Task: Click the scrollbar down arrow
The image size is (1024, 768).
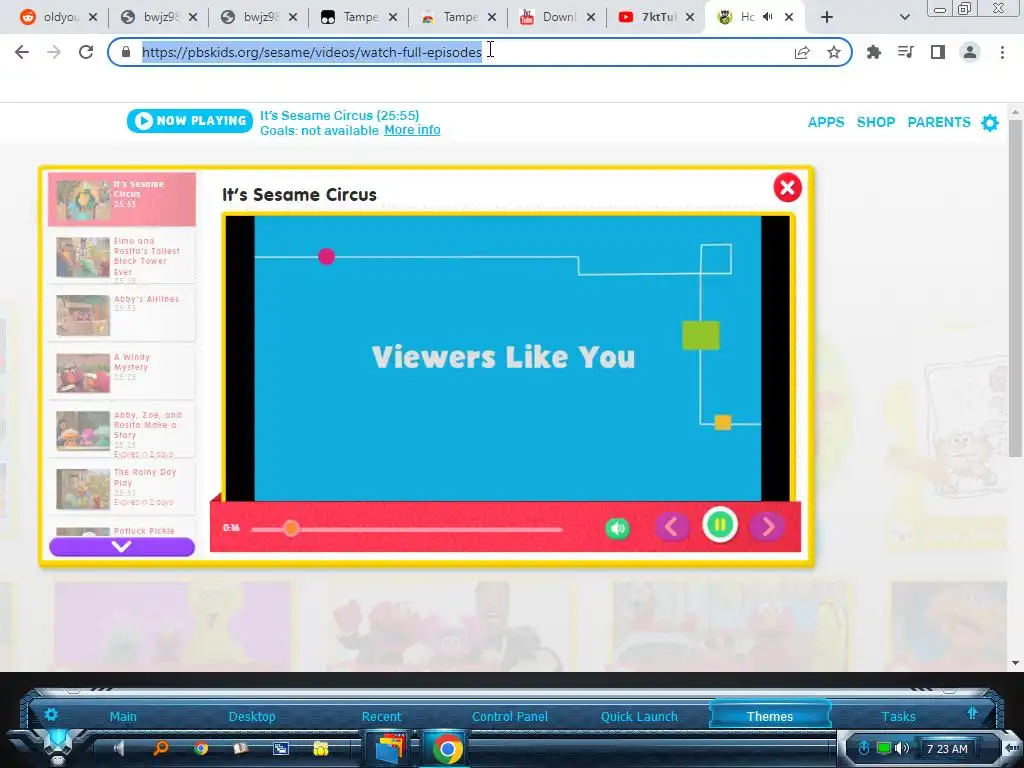Action: [1015, 663]
